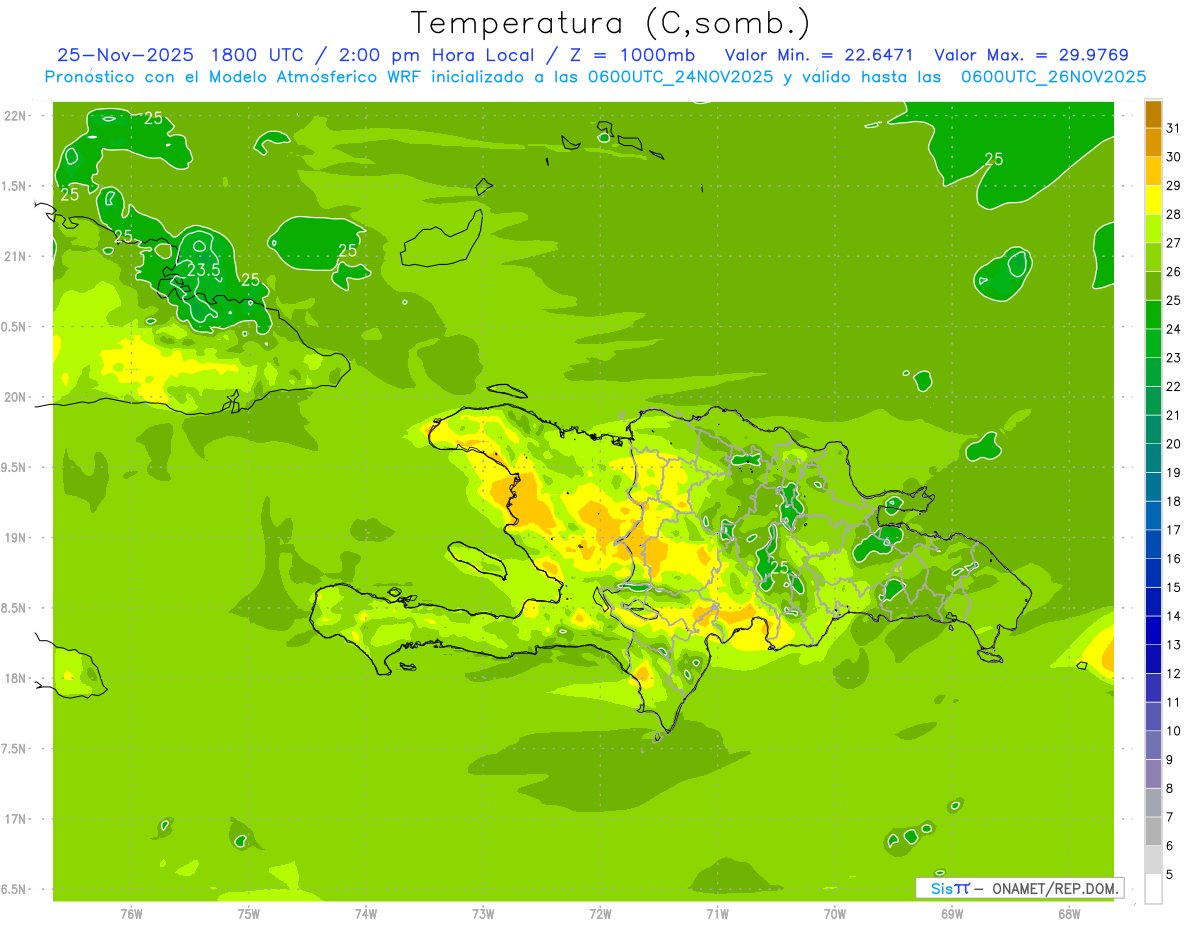
Task: Click the orange swatch between 30 and 31
Action: pyautogui.click(x=1153, y=143)
